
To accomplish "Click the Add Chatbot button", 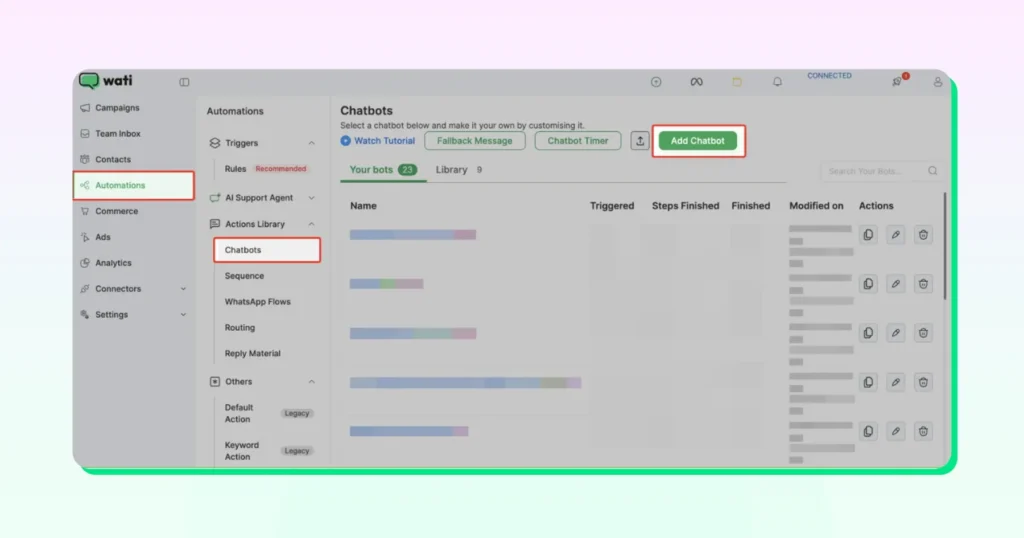I will coord(697,141).
